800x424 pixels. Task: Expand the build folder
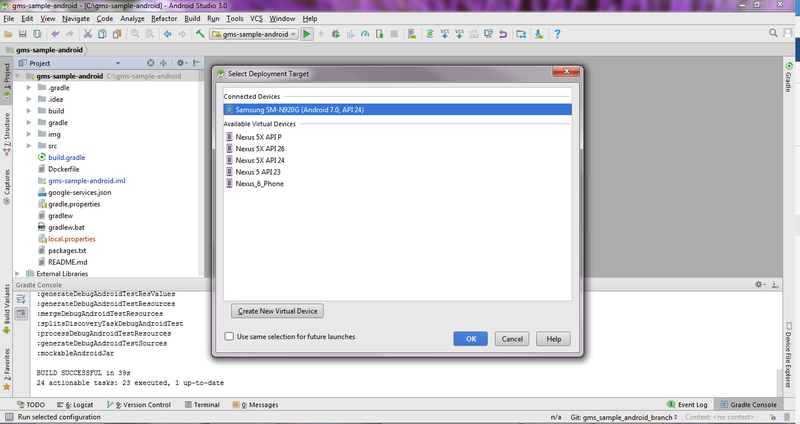[x=29, y=111]
